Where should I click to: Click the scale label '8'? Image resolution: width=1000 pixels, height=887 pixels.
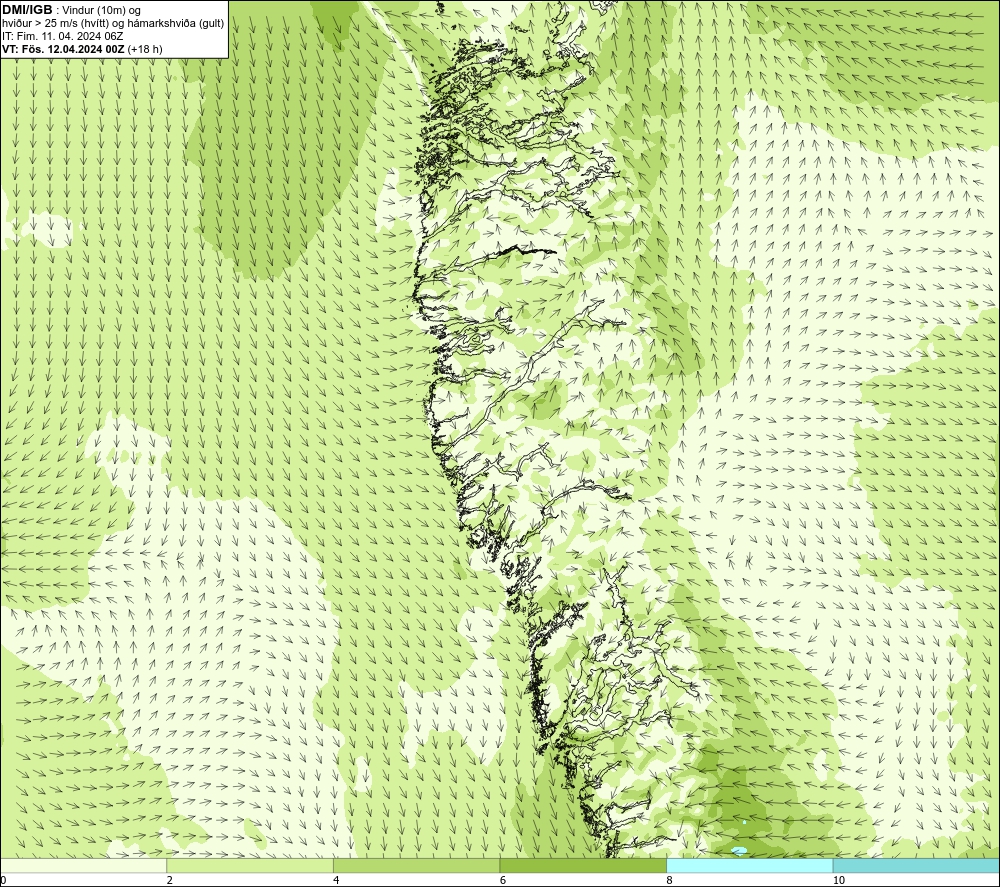669,881
